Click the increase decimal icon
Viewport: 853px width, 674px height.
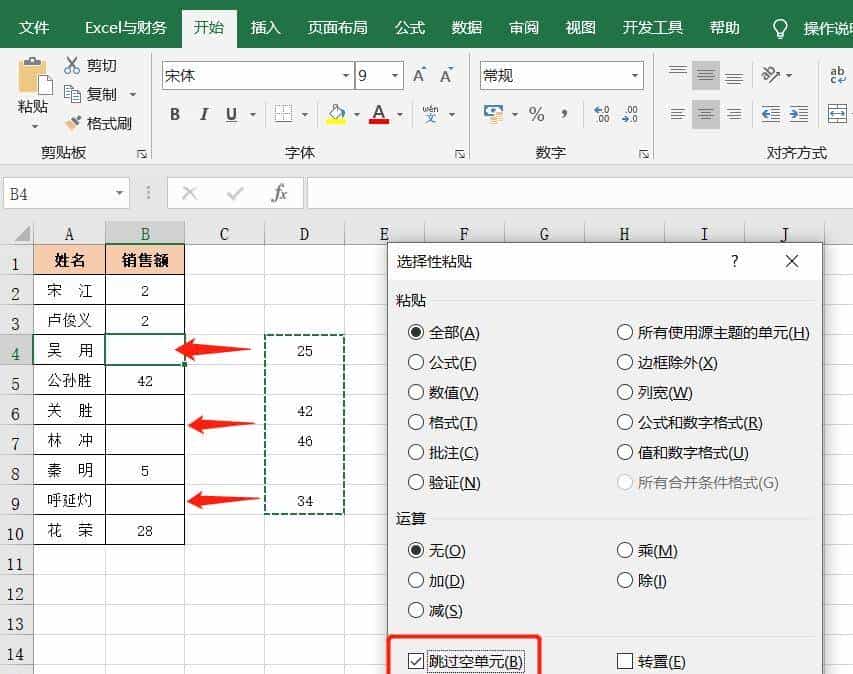click(600, 114)
